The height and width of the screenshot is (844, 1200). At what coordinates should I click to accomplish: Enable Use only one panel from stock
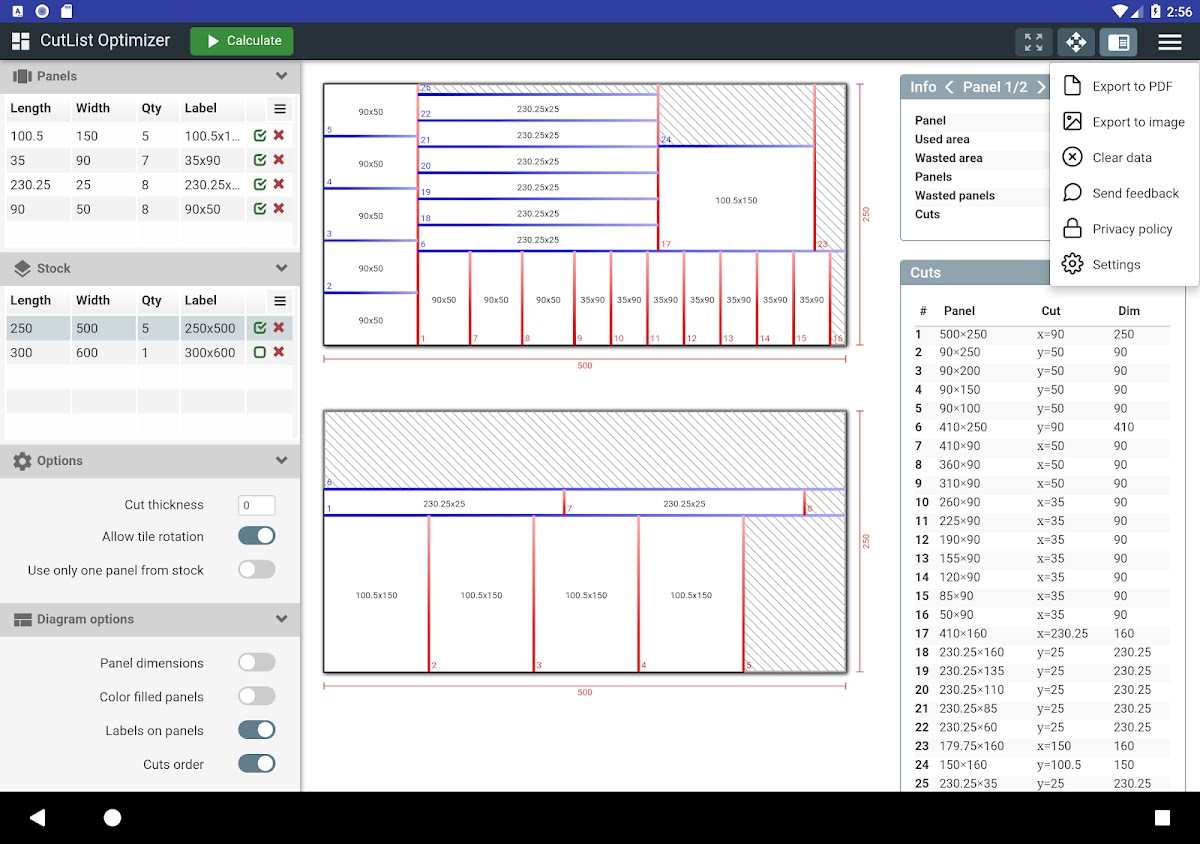(257, 570)
